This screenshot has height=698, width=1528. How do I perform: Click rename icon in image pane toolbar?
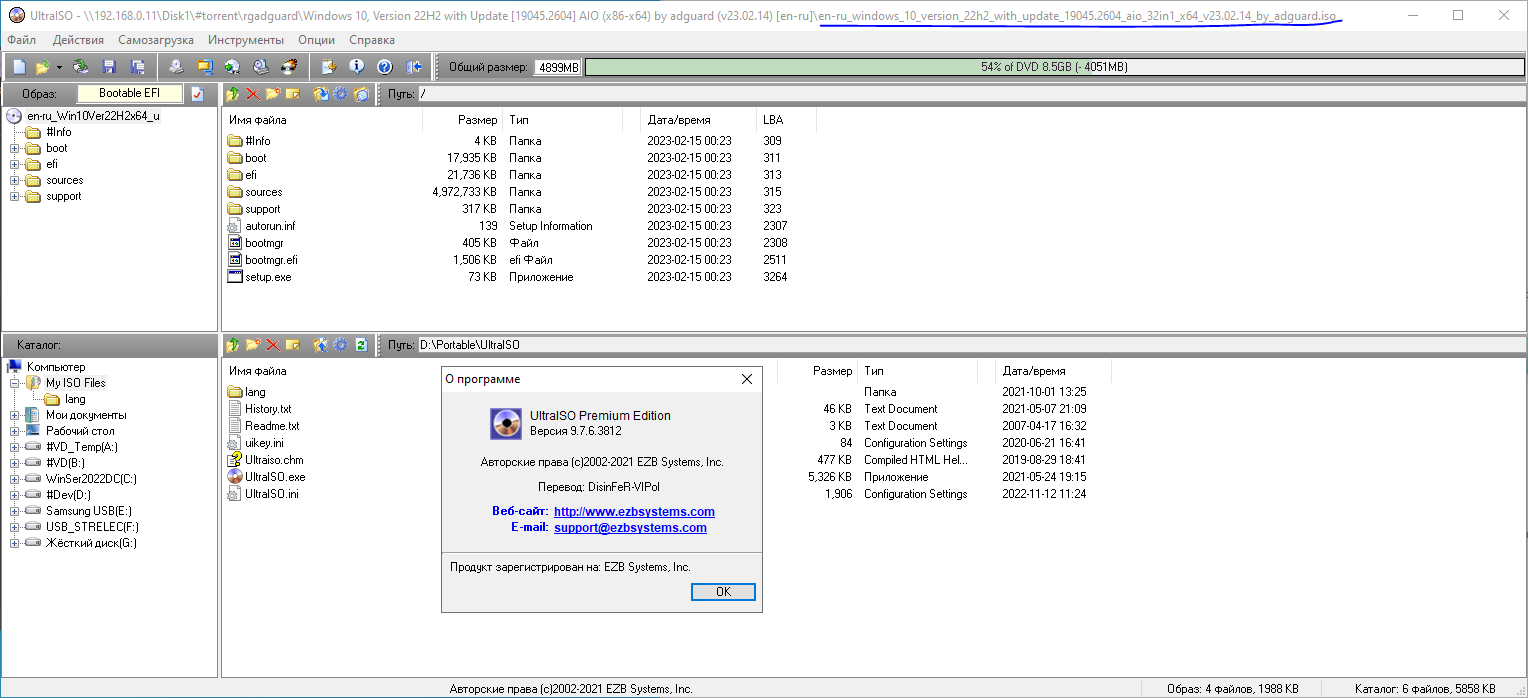click(x=293, y=94)
